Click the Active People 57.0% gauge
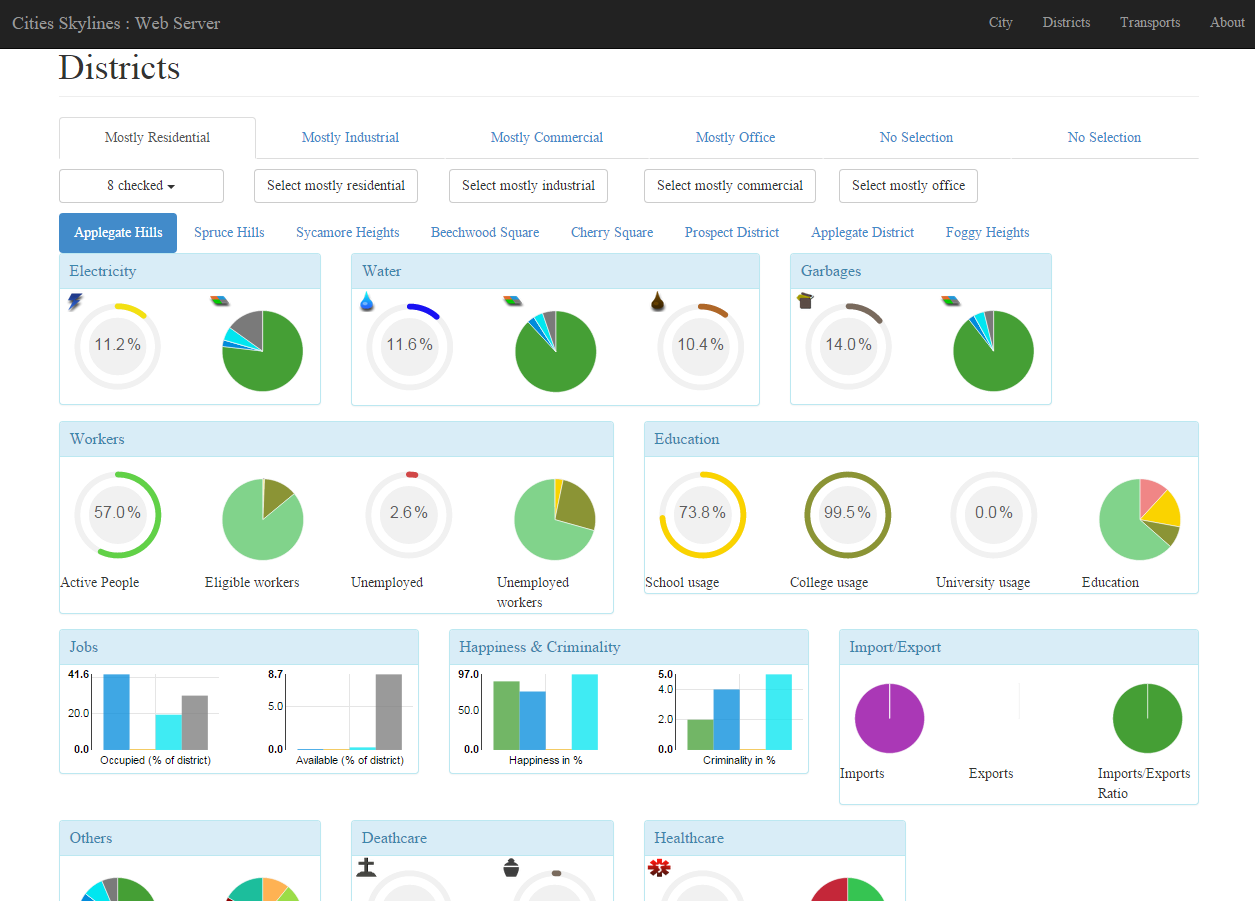This screenshot has width=1255, height=901. click(118, 514)
